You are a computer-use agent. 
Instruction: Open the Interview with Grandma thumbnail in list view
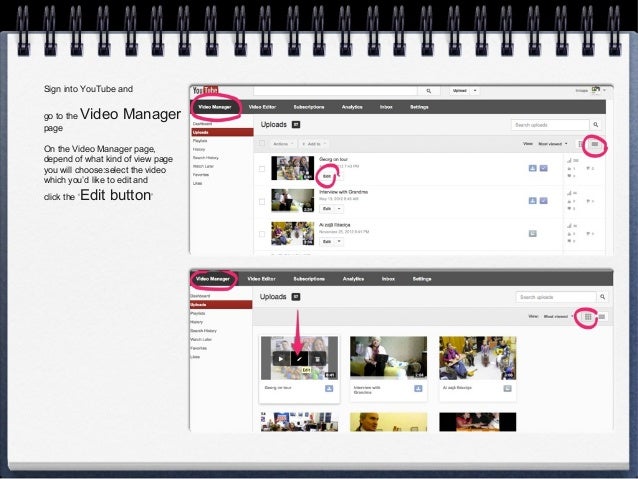pyautogui.click(x=293, y=201)
